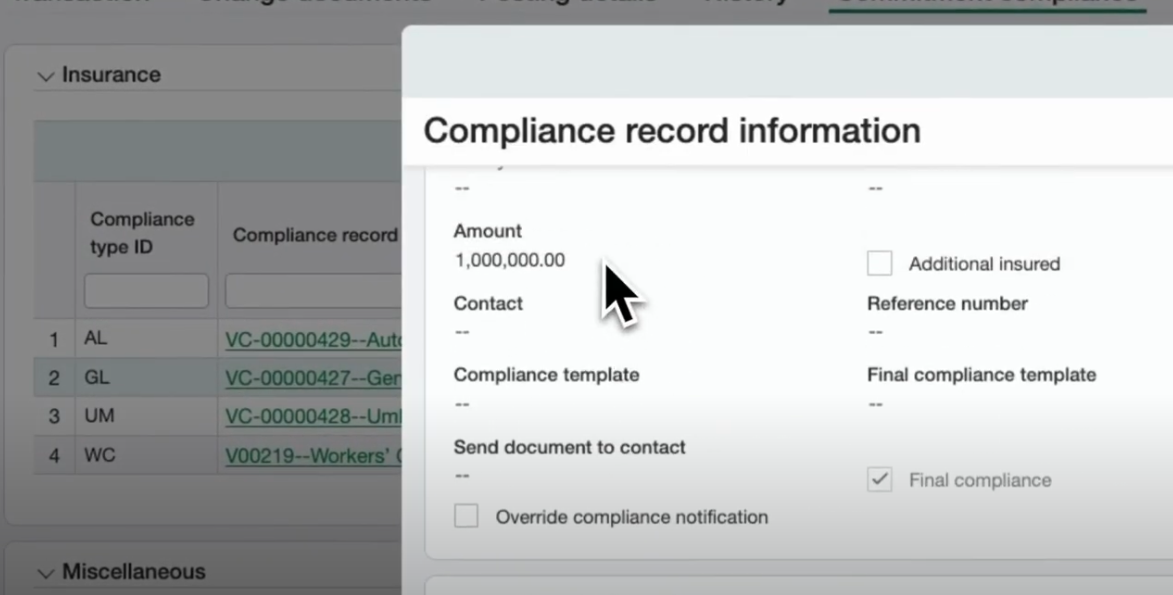
Task: Click the WC compliance type cell
Action: click(x=100, y=455)
